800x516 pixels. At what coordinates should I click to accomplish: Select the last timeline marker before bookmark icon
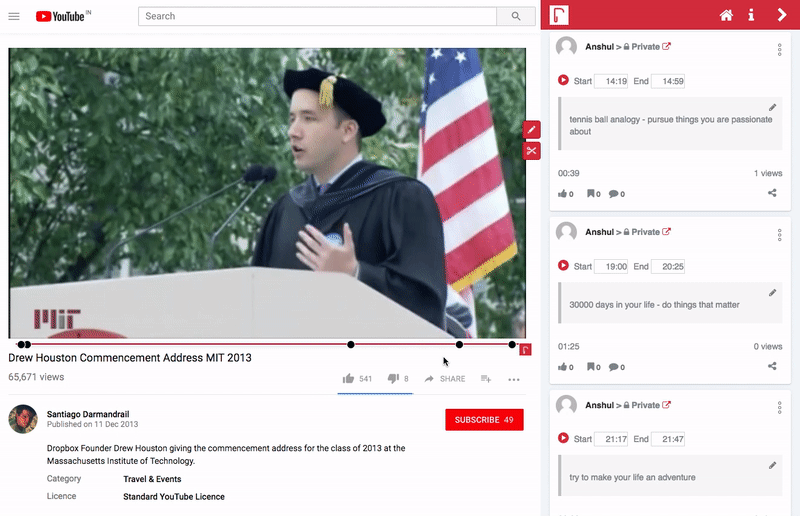512,345
